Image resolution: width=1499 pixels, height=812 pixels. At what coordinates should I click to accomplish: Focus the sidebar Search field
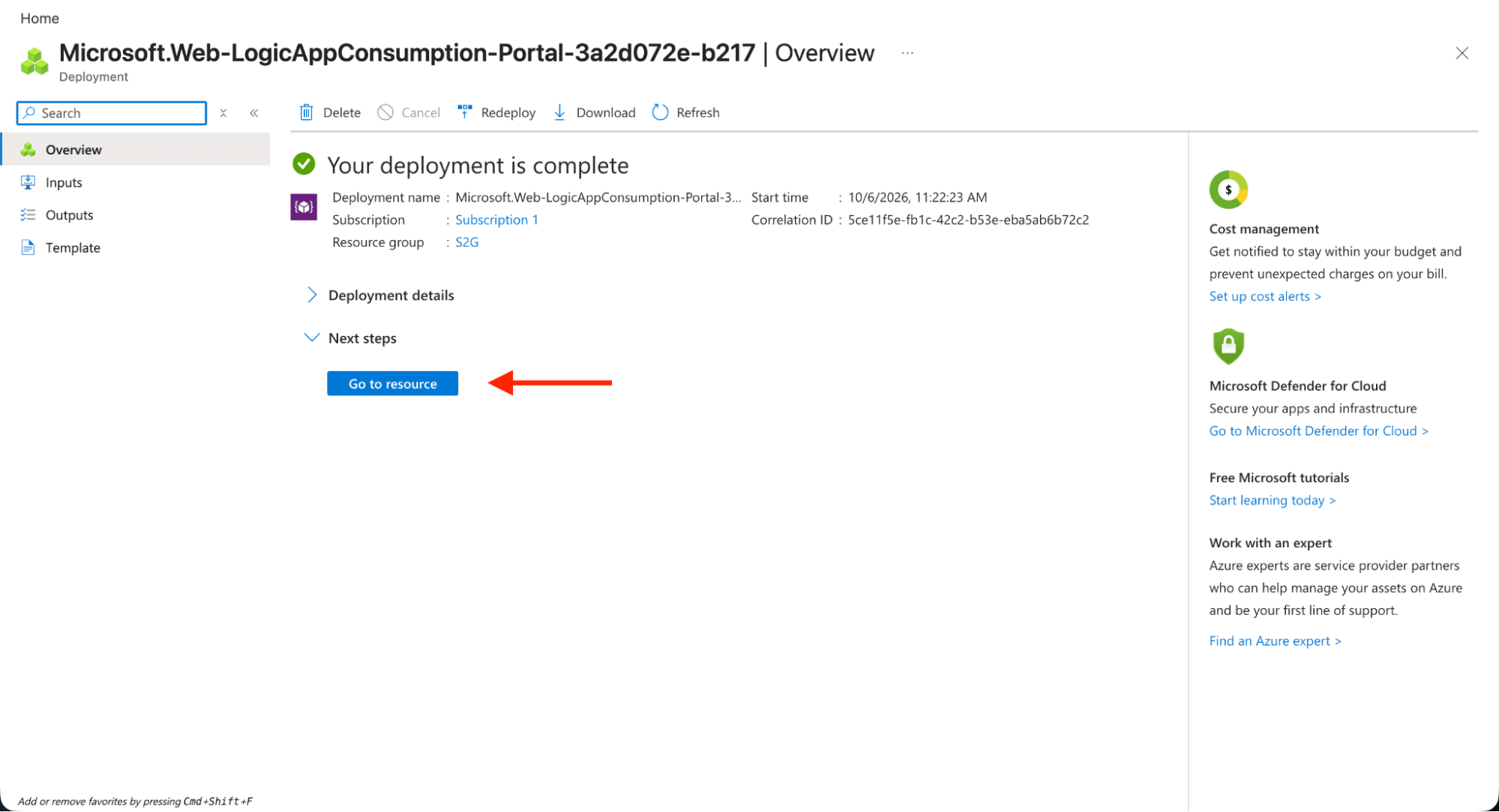112,113
